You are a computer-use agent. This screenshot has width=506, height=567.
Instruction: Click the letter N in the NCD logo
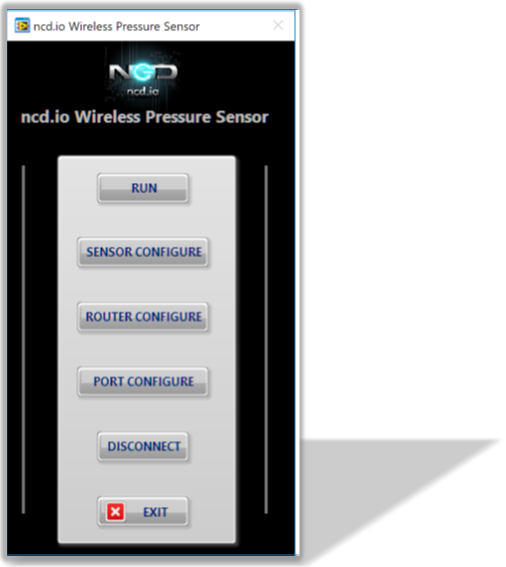(x=121, y=72)
